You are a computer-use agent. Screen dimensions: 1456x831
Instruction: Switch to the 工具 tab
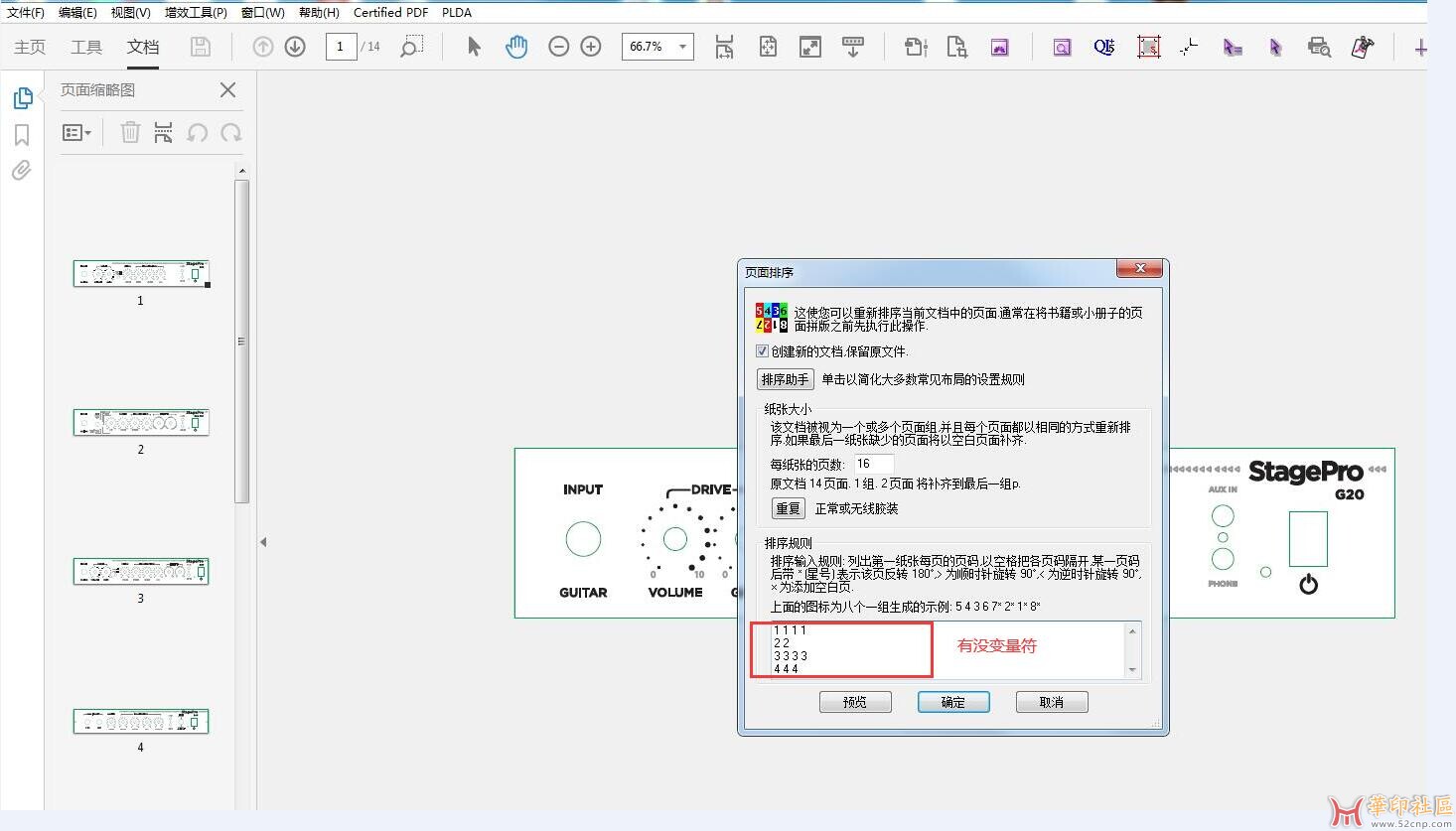click(x=86, y=47)
